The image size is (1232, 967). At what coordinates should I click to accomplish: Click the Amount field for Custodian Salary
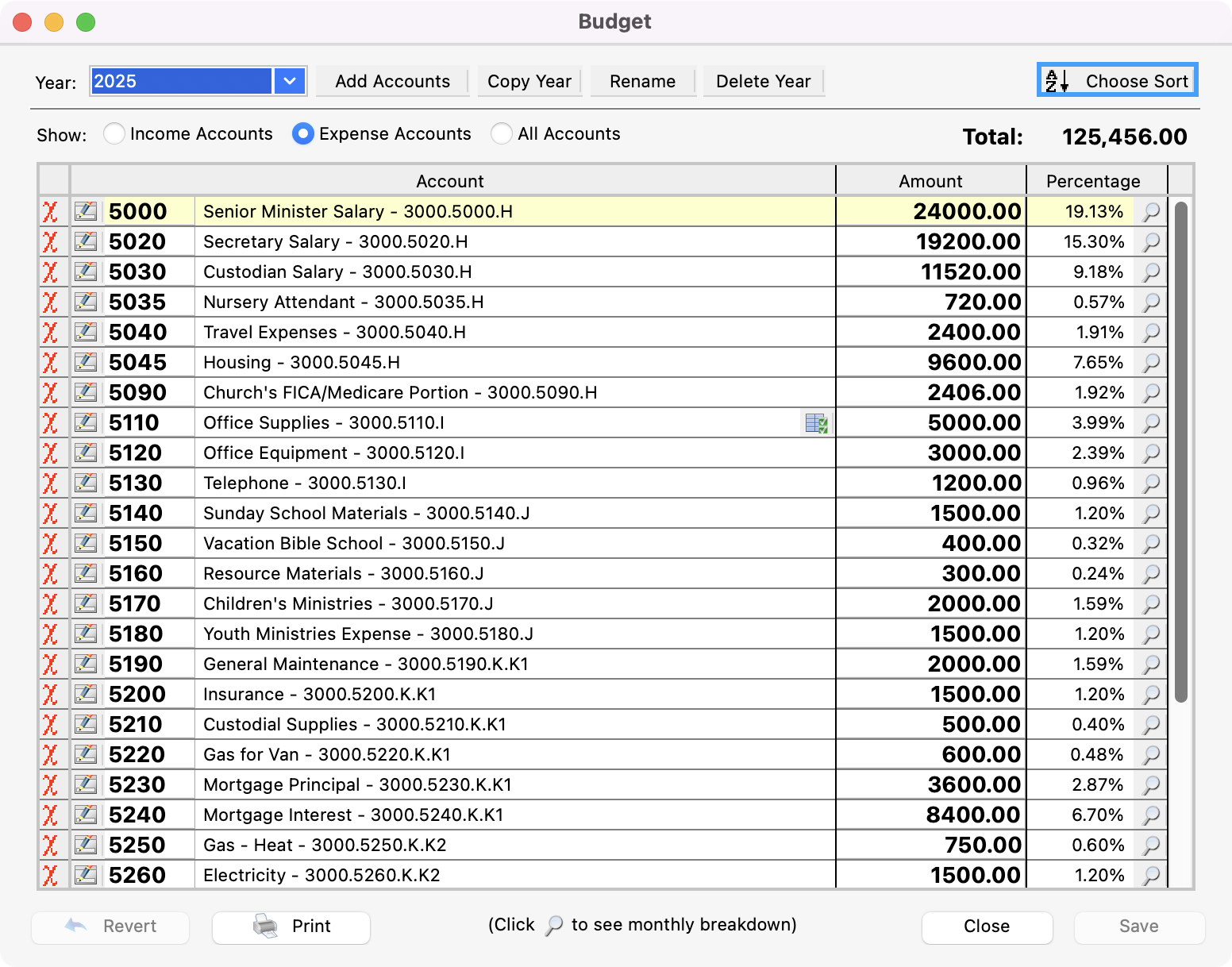(x=930, y=272)
